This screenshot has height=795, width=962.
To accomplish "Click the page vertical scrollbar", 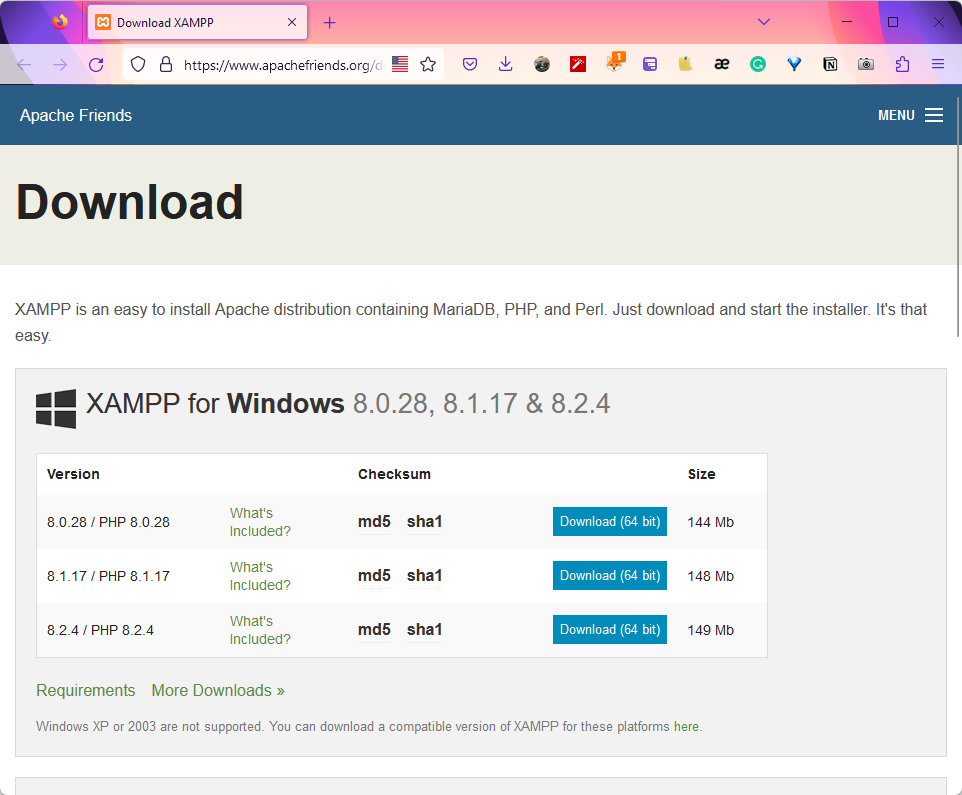I will click(958, 217).
